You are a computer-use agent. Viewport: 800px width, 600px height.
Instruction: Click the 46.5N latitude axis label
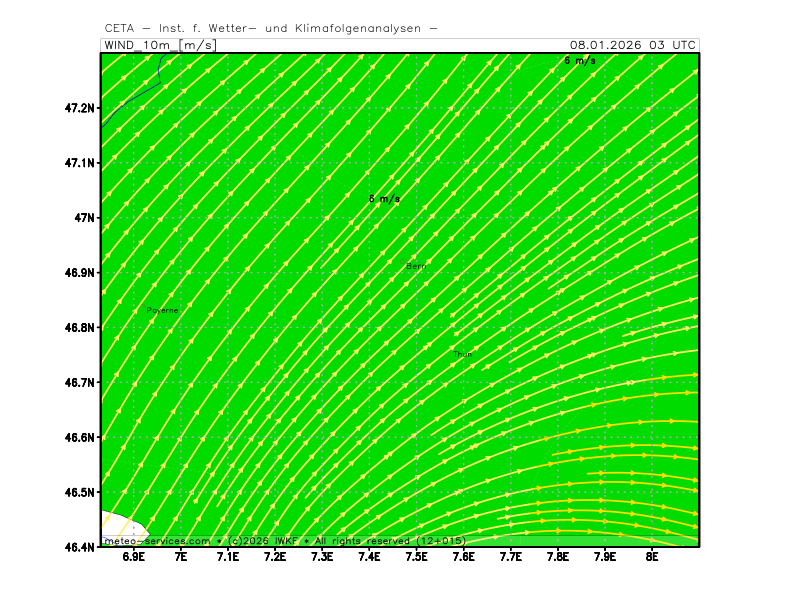[79, 493]
